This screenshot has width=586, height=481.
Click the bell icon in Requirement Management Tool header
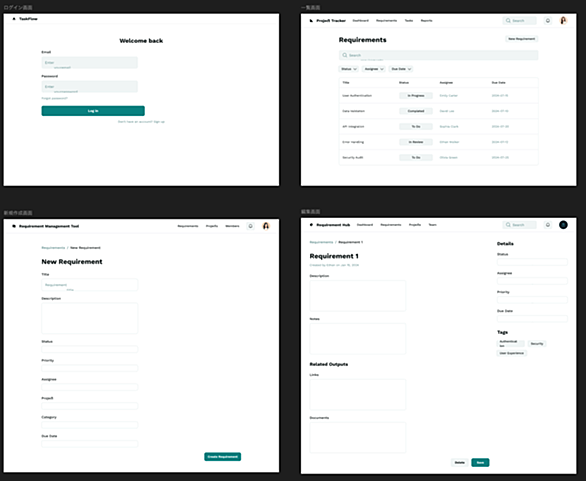pyautogui.click(x=250, y=226)
